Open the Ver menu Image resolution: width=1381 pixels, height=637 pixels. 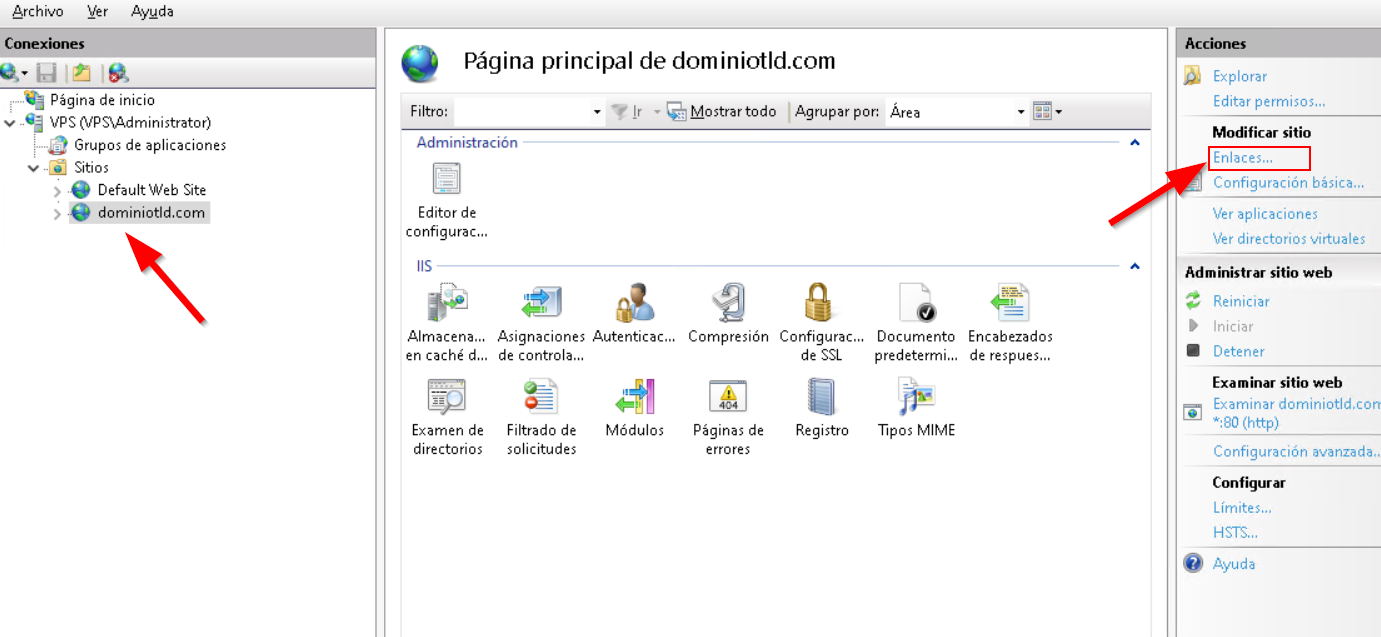click(97, 12)
